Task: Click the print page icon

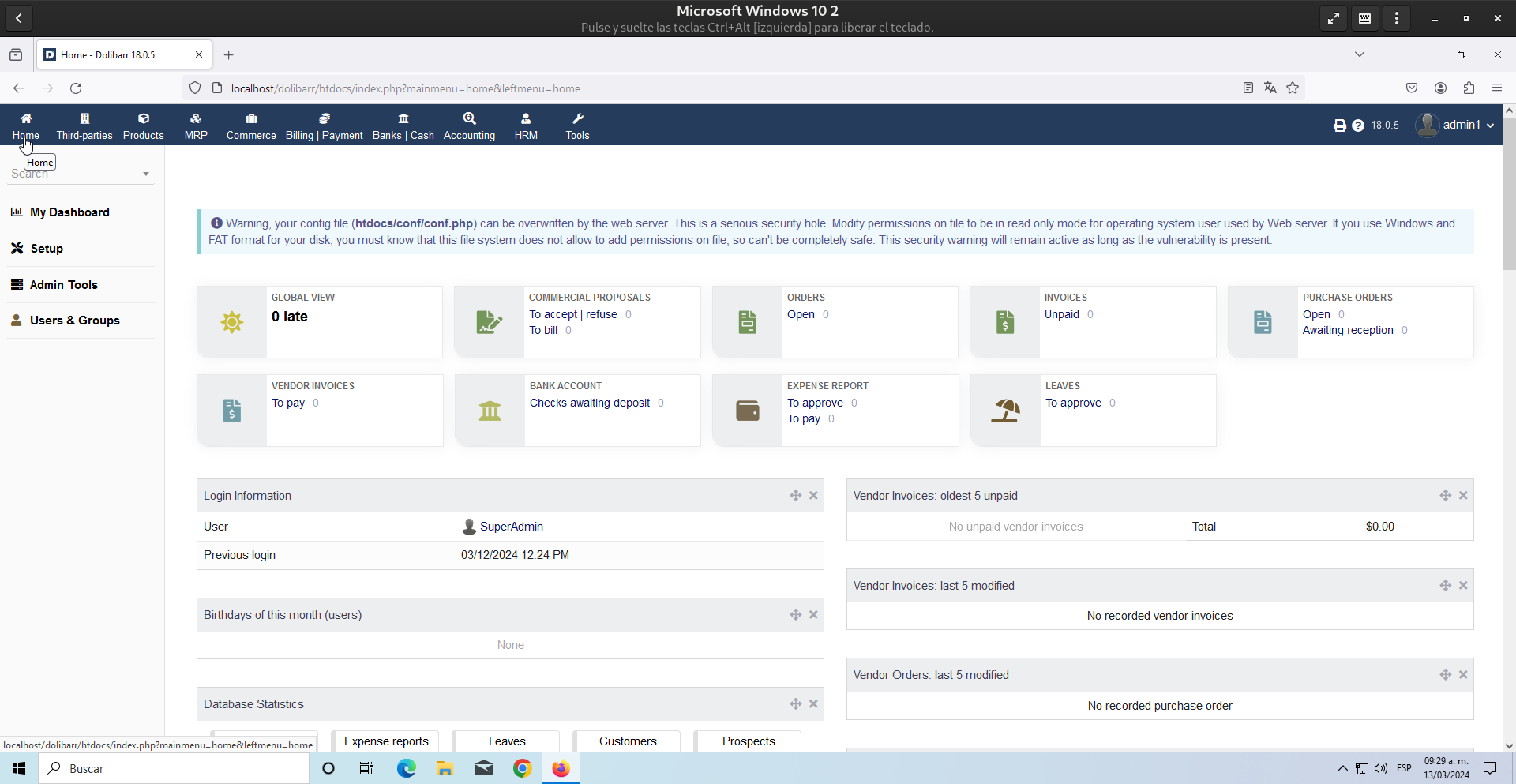Action: point(1339,126)
